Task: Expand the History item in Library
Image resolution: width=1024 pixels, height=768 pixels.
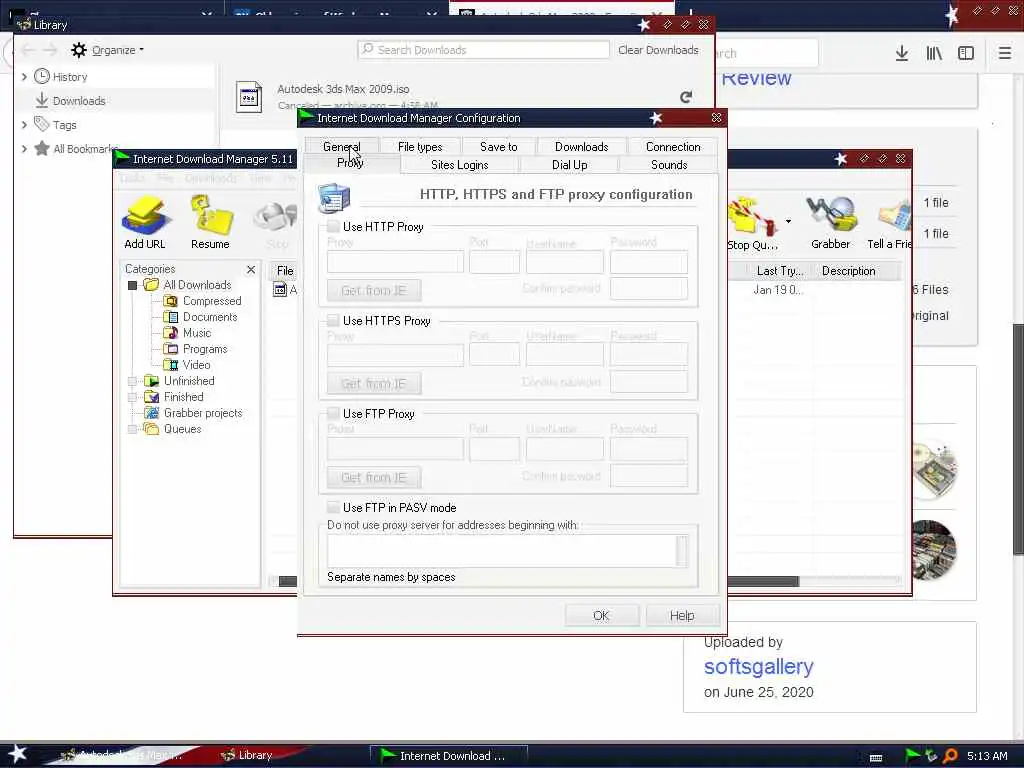Action: point(24,77)
